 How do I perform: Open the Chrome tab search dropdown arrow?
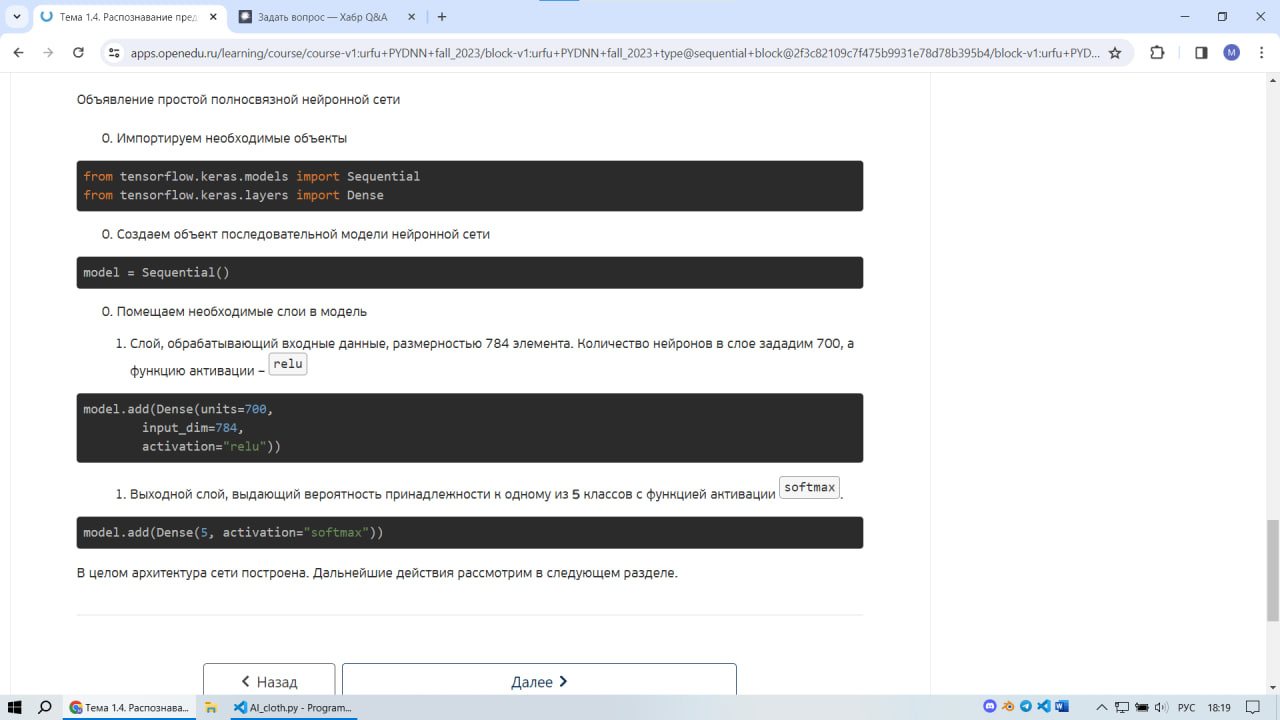17,17
